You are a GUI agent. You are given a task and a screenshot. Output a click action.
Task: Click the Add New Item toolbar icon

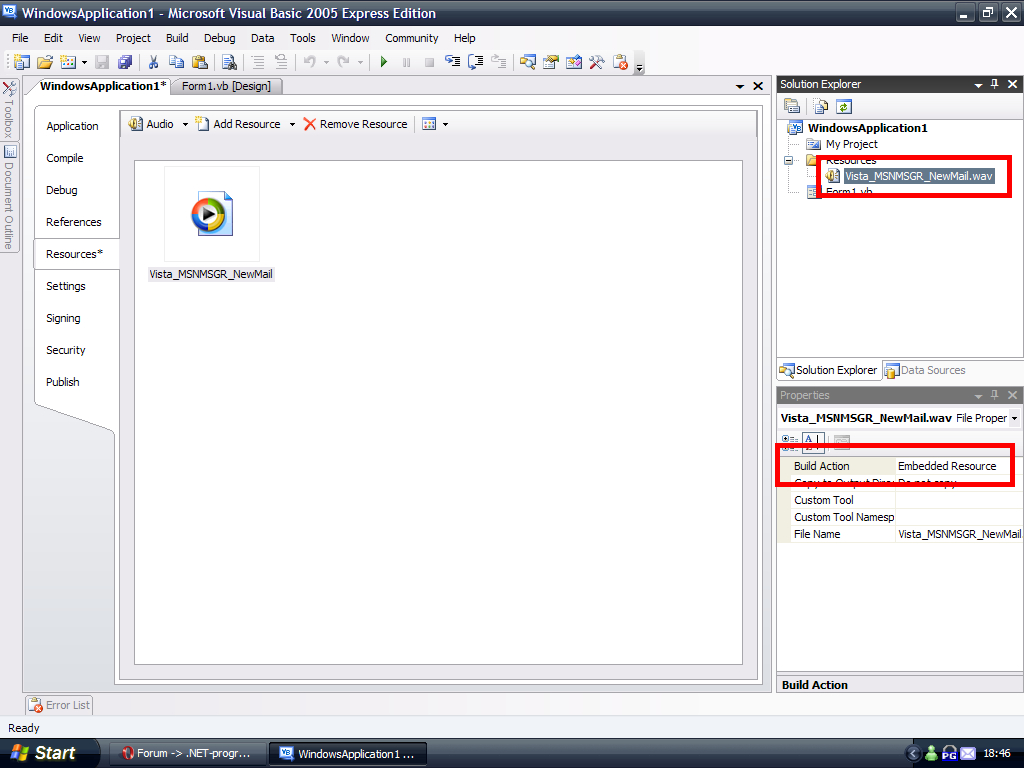[67, 62]
